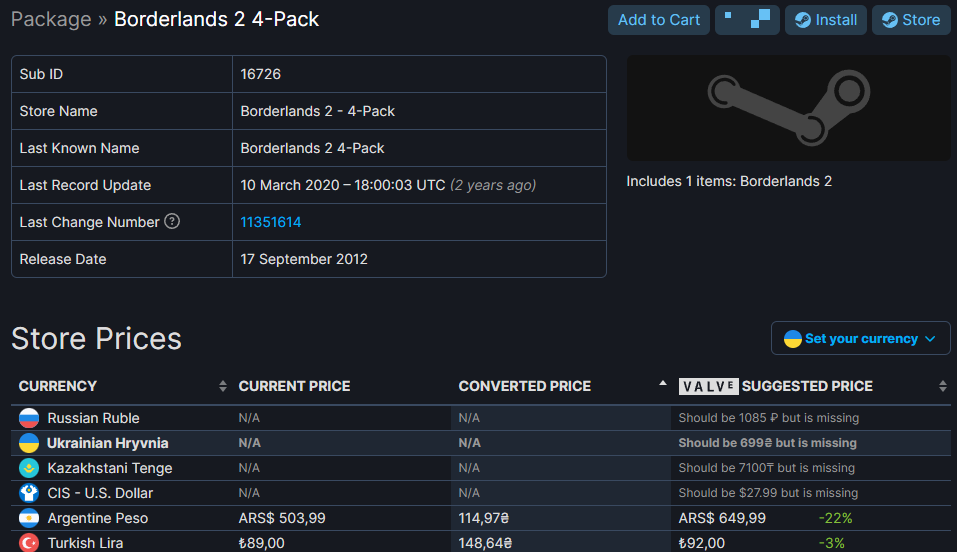957x552 pixels.
Task: Click the -22% price difference
Action: pos(835,518)
